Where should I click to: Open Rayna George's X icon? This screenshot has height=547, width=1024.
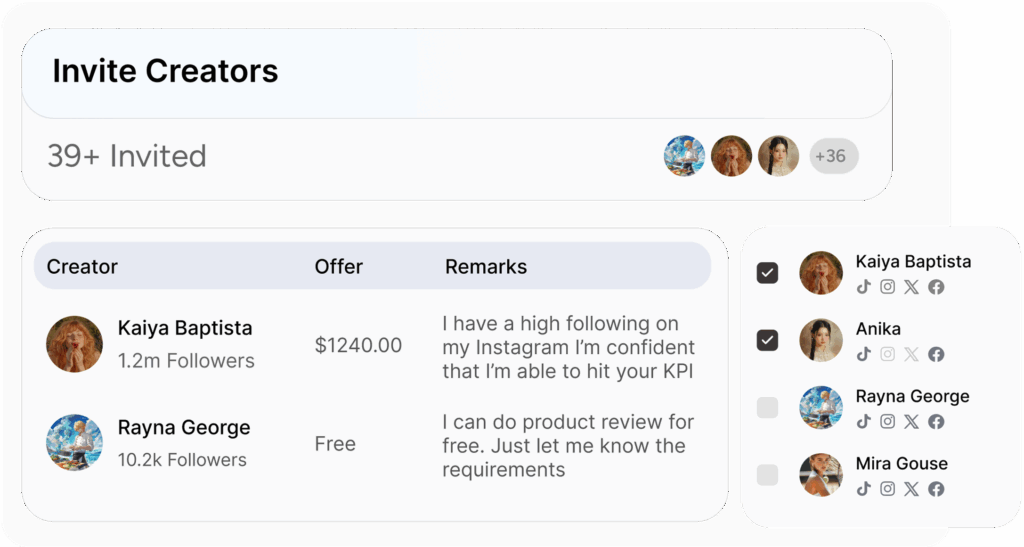pos(911,422)
